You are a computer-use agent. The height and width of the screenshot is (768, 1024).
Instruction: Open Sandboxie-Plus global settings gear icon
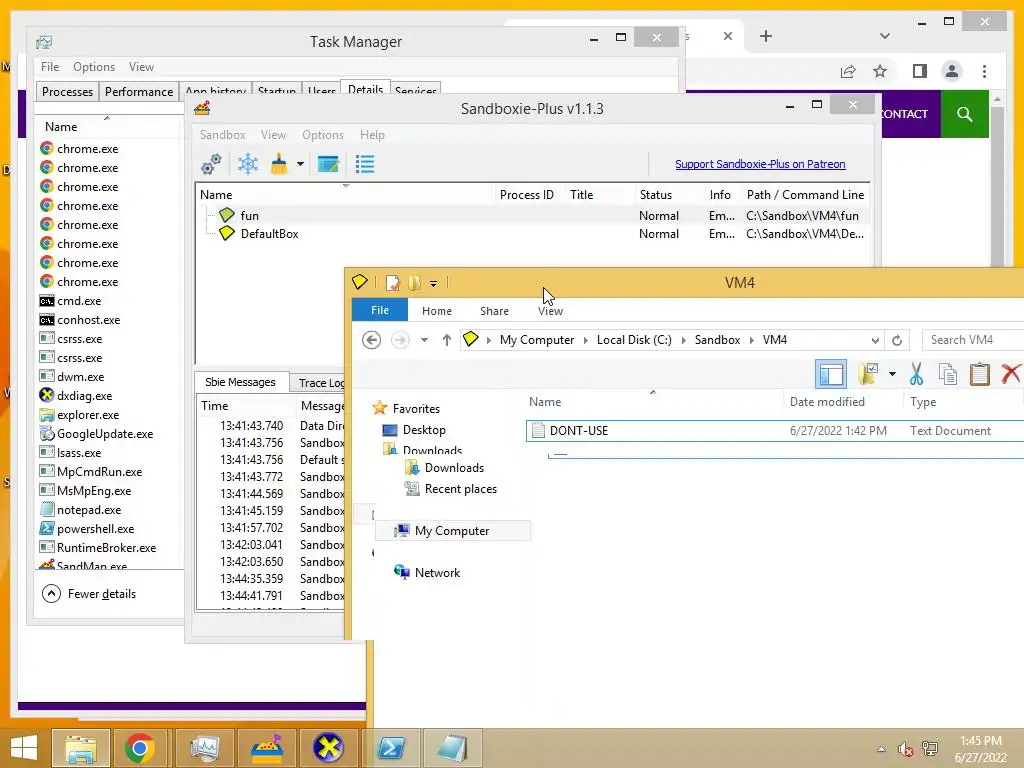[x=211, y=164]
